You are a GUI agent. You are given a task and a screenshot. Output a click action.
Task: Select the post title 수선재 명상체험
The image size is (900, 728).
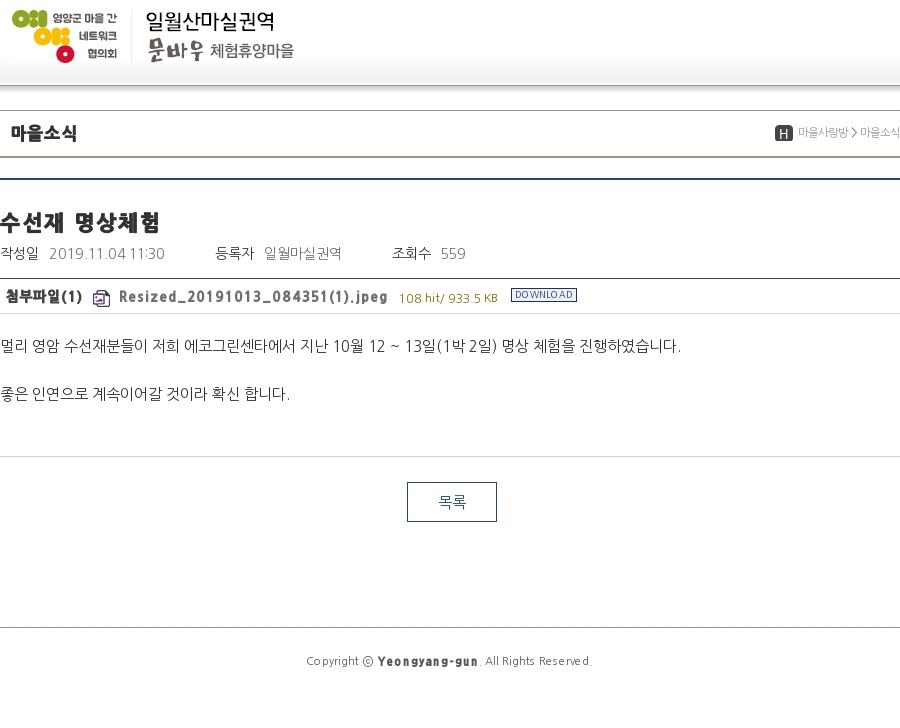80,222
